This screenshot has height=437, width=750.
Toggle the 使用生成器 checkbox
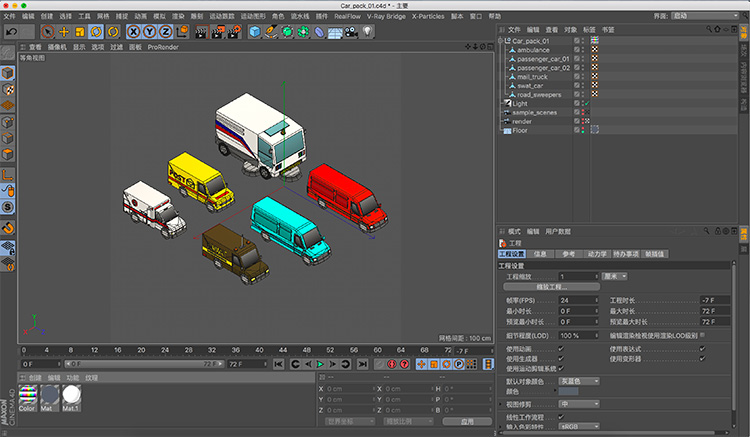pyautogui.click(x=561, y=359)
